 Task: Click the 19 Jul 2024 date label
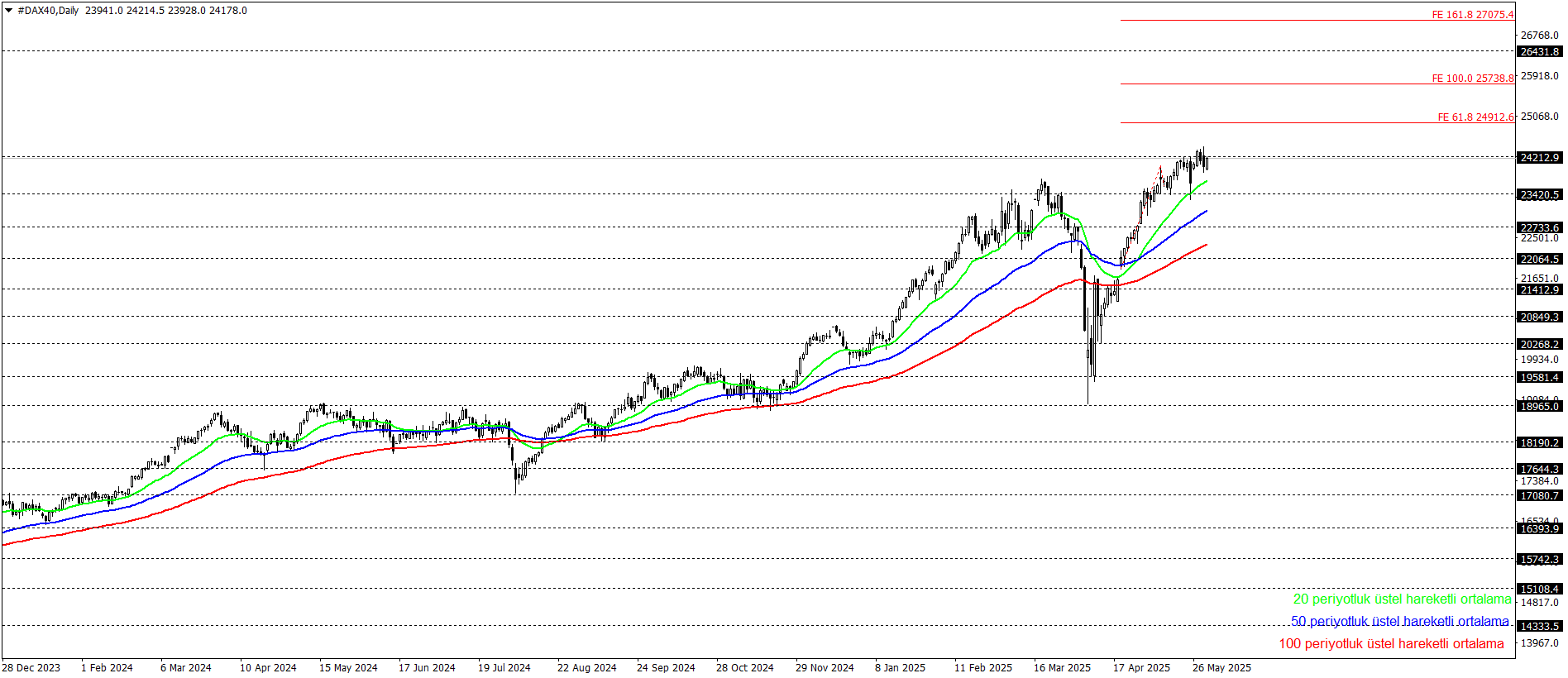pos(504,667)
